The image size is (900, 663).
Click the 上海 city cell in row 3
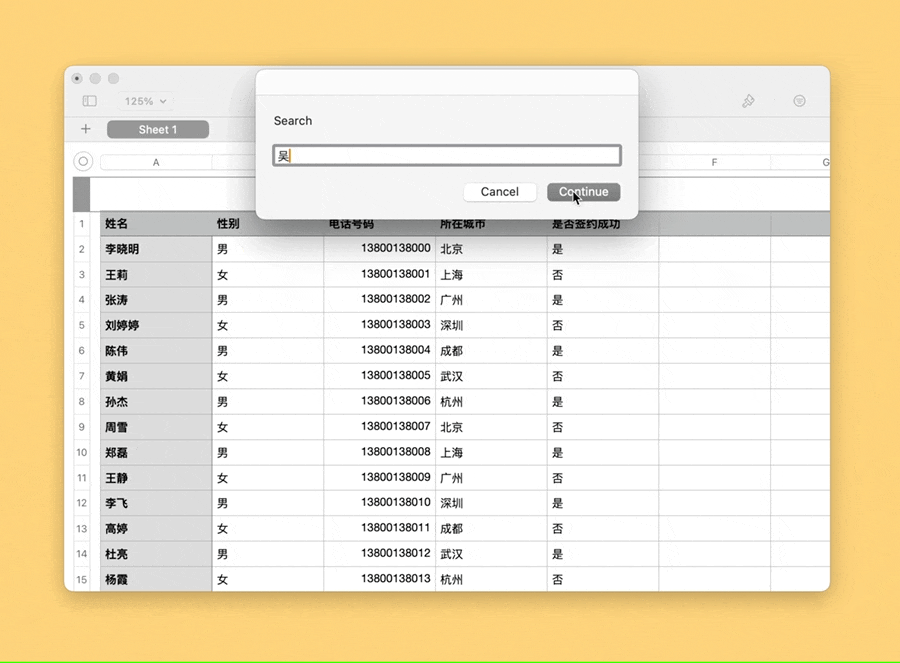click(491, 274)
